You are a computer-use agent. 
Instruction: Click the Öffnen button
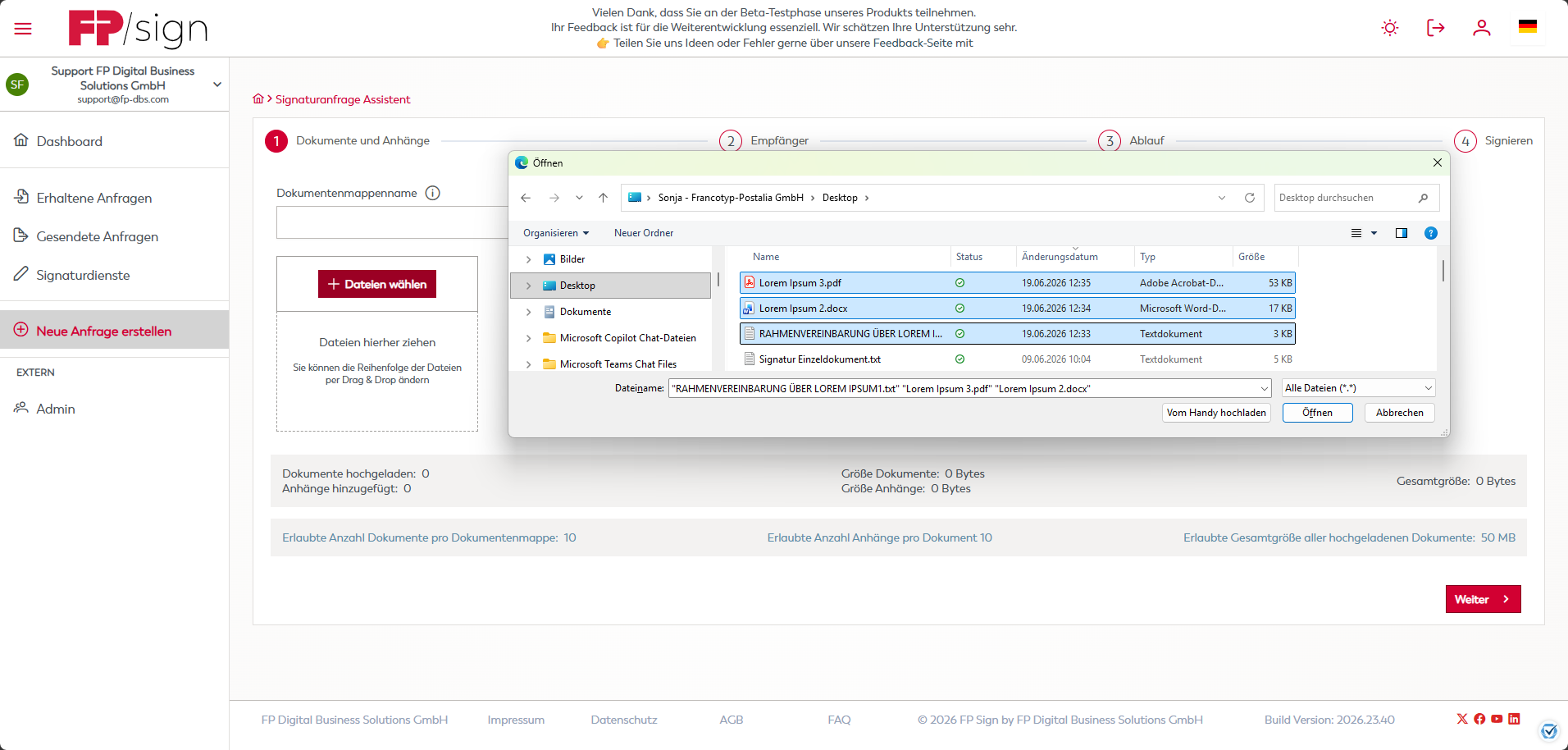point(1317,413)
